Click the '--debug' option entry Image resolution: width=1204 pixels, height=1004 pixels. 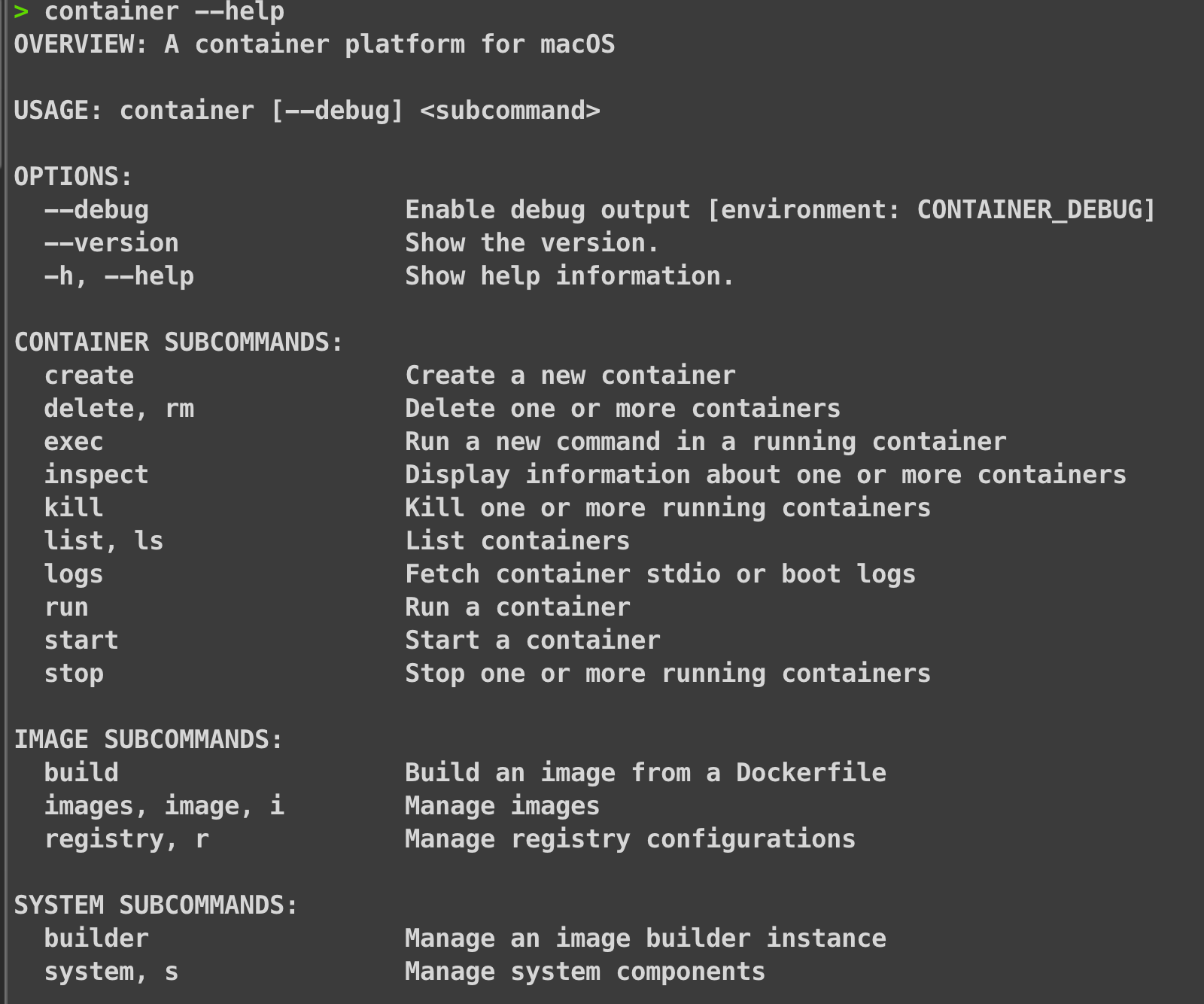[x=96, y=210]
